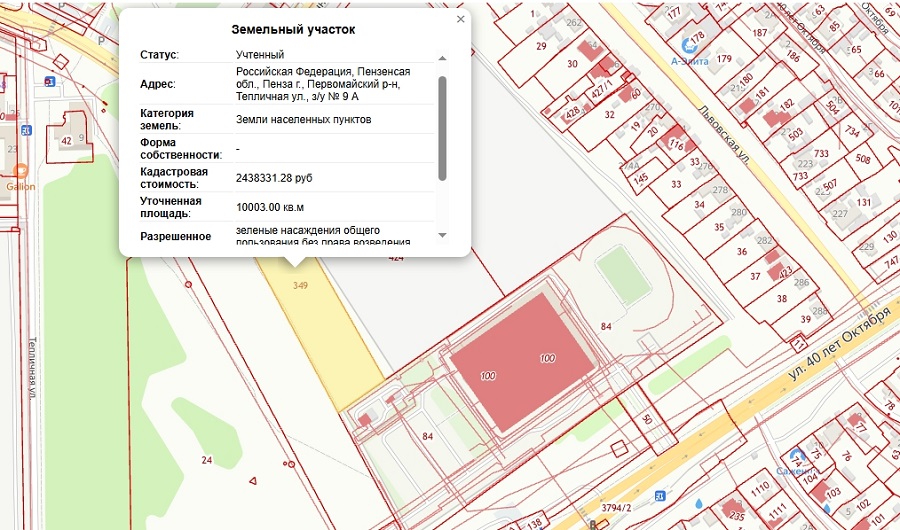900x530 pixels.
Task: Click the ул. 40 лет Октября label
Action: (x=839, y=344)
